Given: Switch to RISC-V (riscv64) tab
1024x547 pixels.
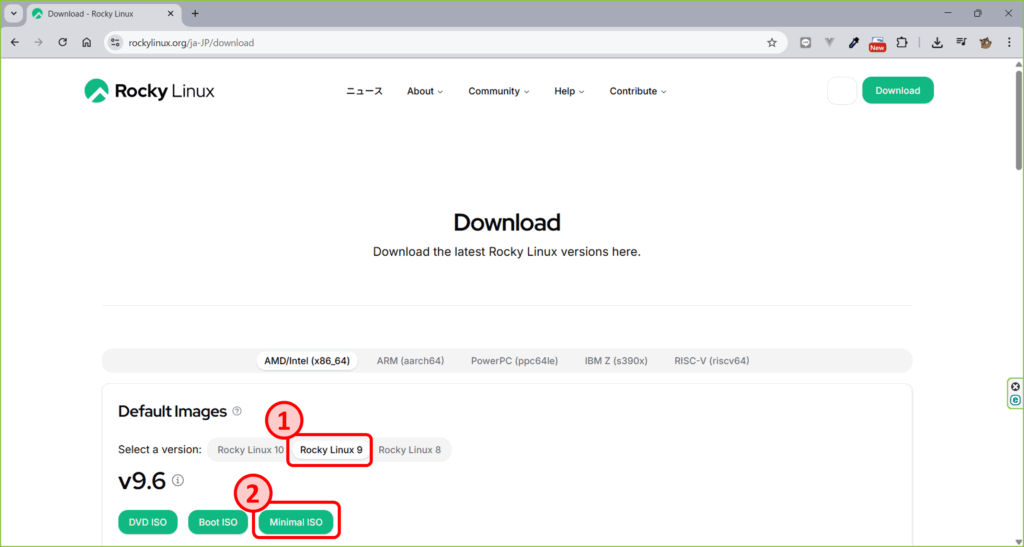Looking at the screenshot, I should [712, 361].
